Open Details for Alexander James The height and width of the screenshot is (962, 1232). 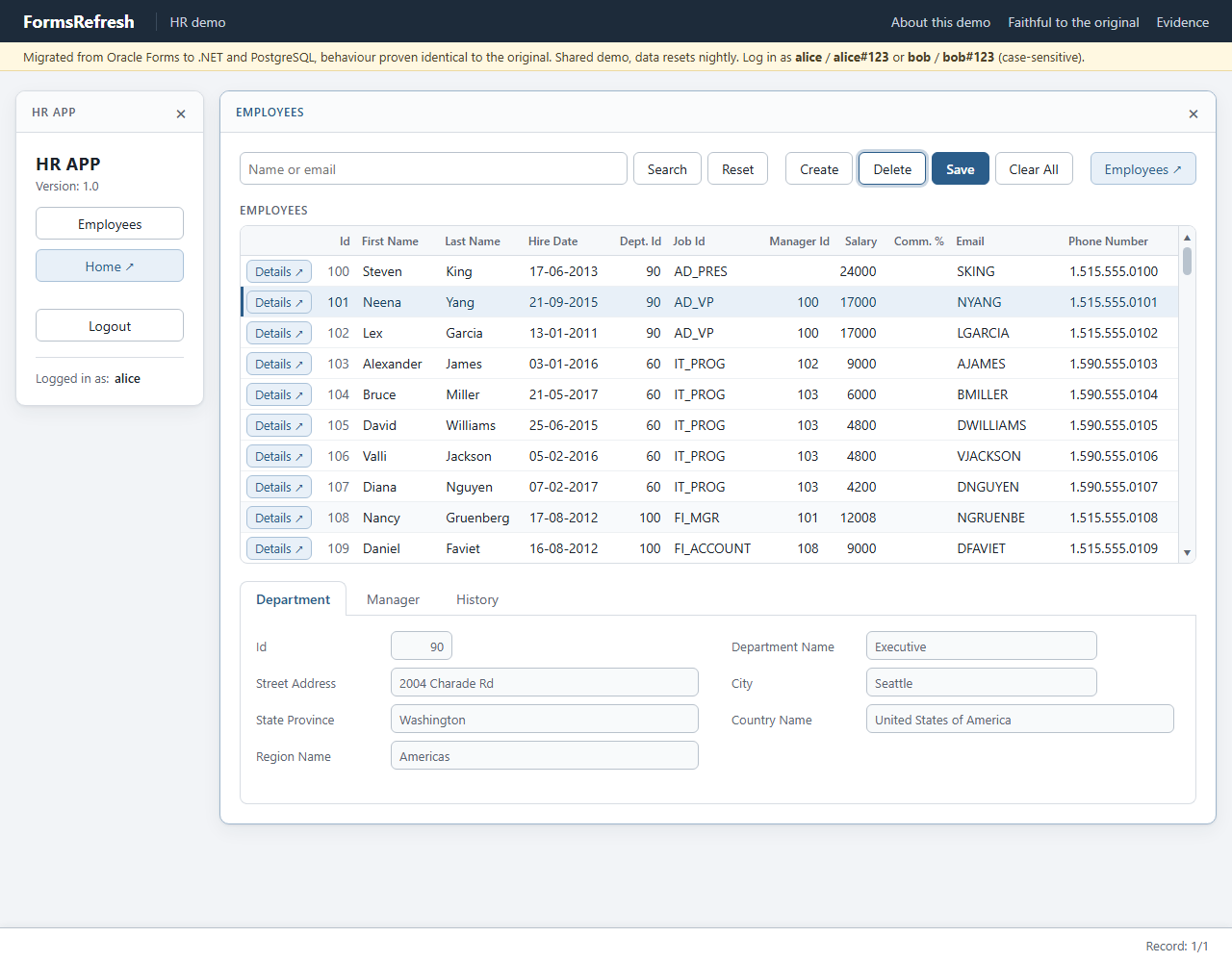pos(279,364)
